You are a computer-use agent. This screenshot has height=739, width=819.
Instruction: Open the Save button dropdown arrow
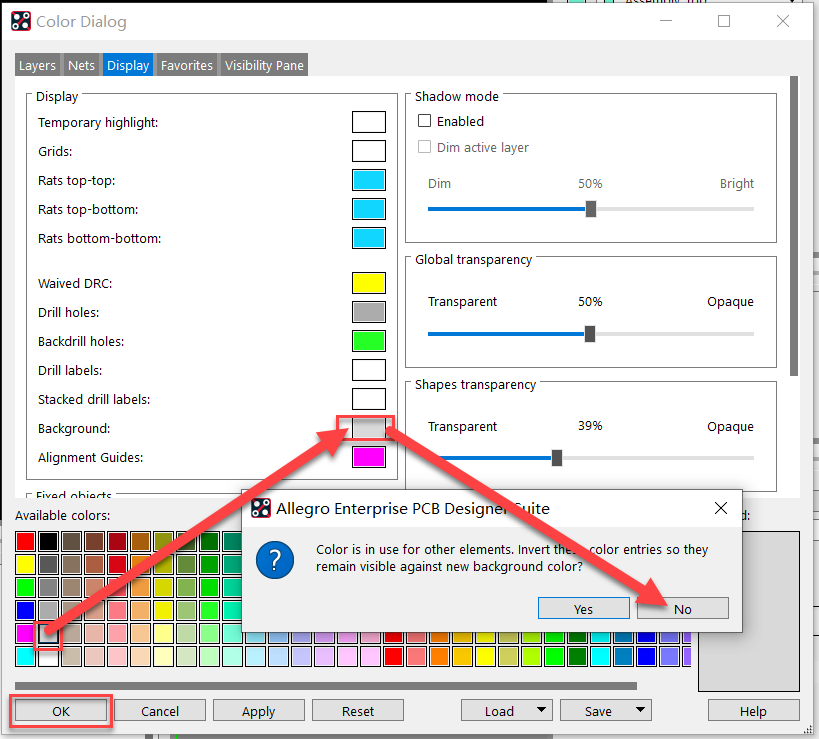tap(640, 710)
